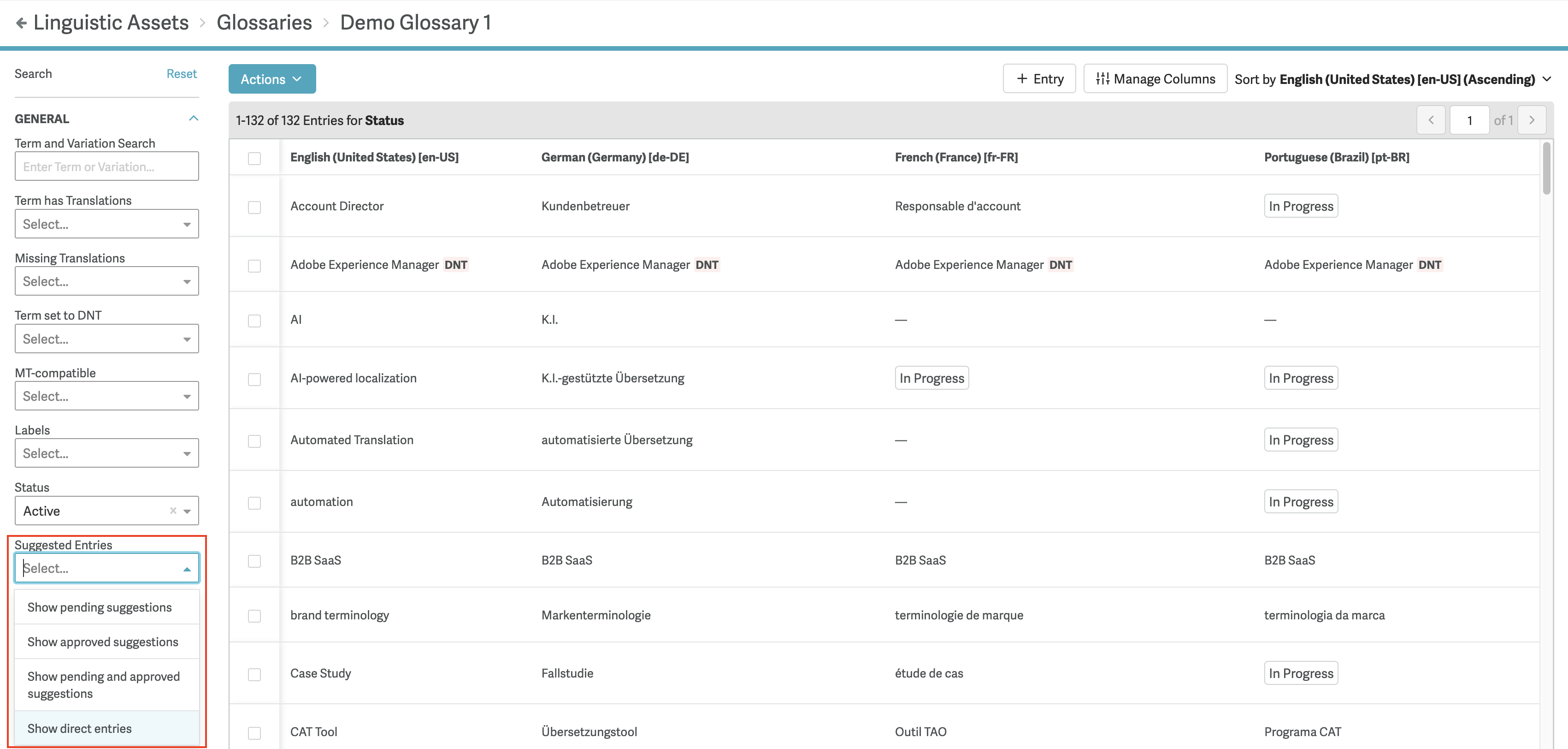Clear the Active status filter with X
The height and width of the screenshot is (749, 1568).
(x=173, y=511)
